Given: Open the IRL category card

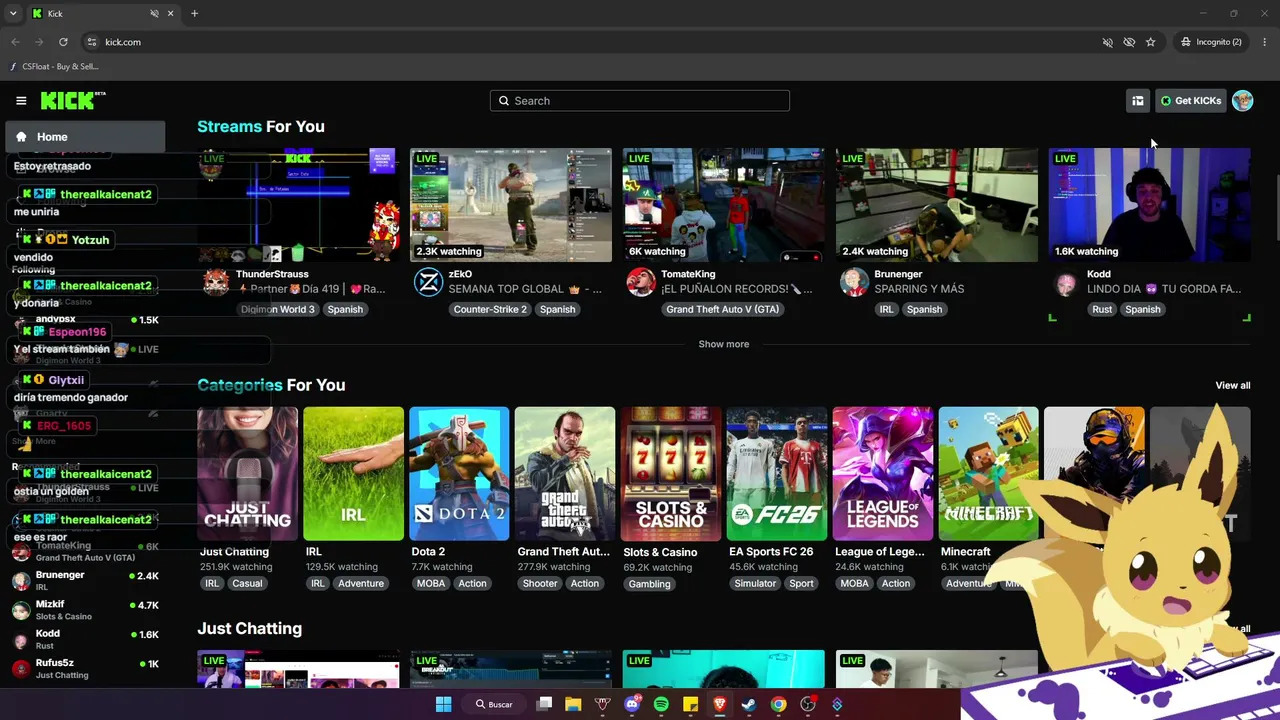Looking at the screenshot, I should 353,473.
